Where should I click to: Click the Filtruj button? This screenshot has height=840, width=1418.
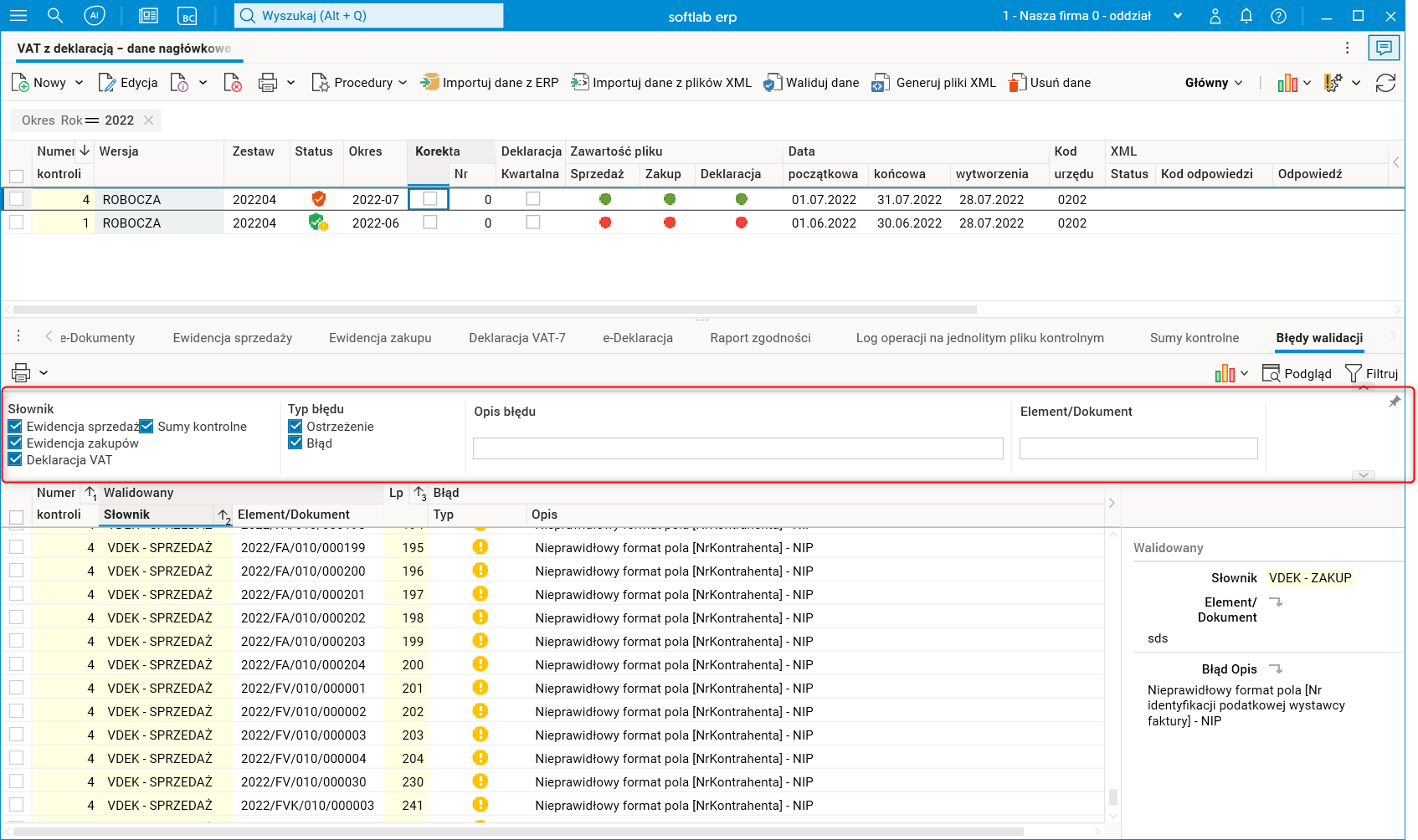tap(1371, 374)
